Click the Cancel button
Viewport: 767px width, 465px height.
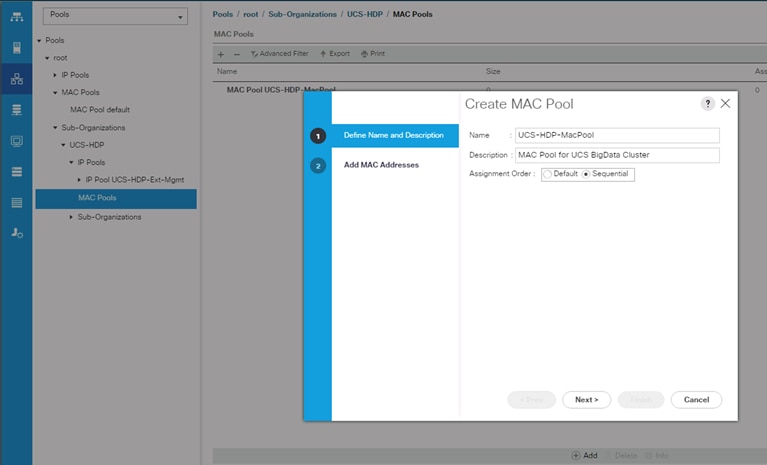(696, 400)
